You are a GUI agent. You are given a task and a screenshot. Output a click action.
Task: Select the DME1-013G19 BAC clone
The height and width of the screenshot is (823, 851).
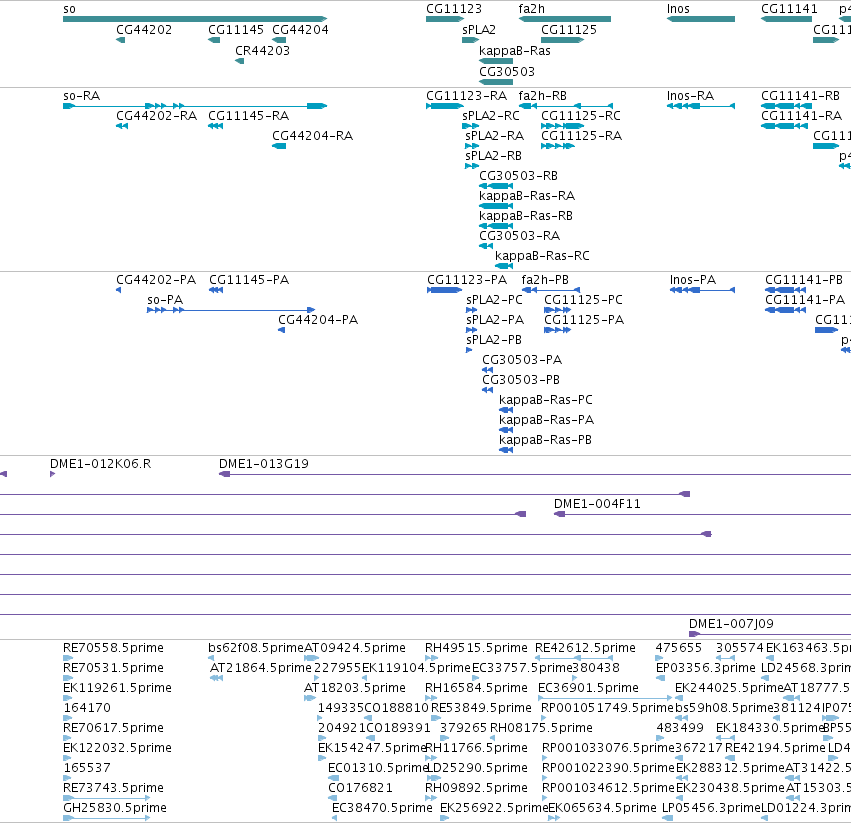point(535,474)
